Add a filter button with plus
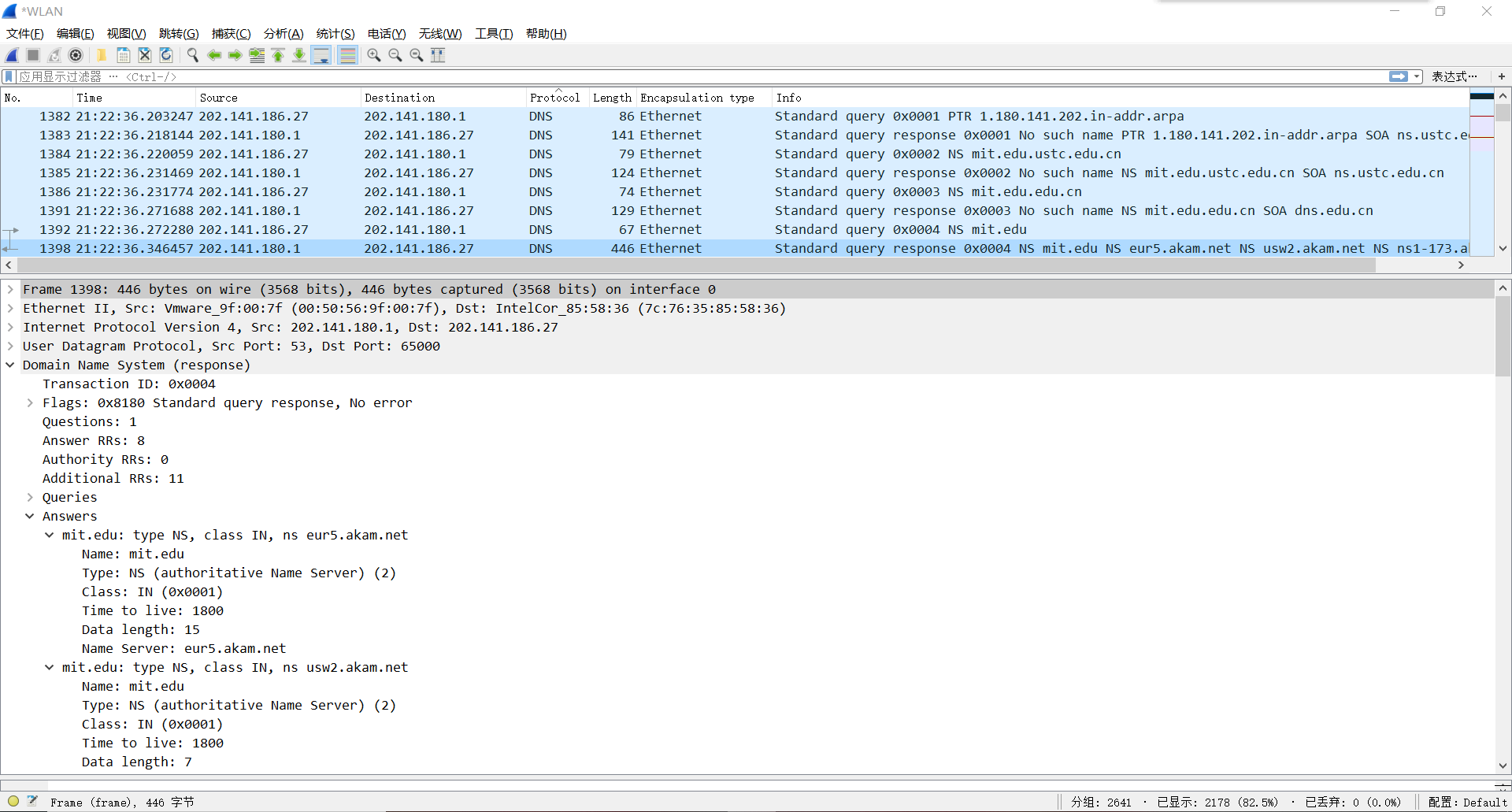 pyautogui.click(x=1501, y=76)
